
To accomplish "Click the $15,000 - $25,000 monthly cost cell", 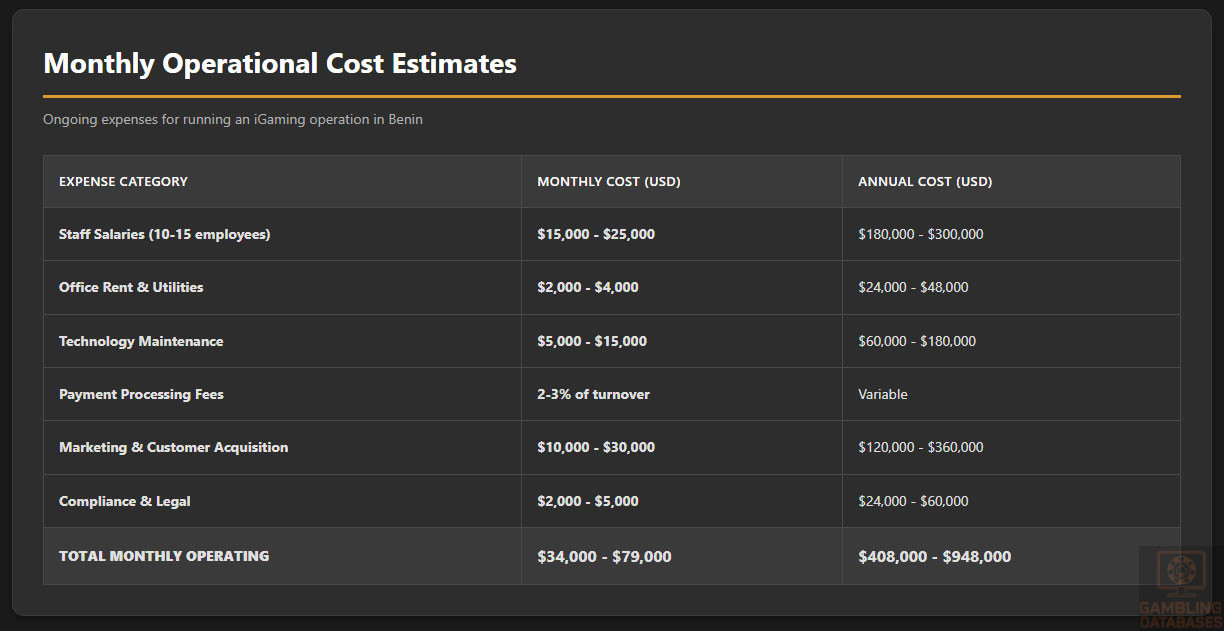I will pos(596,235).
